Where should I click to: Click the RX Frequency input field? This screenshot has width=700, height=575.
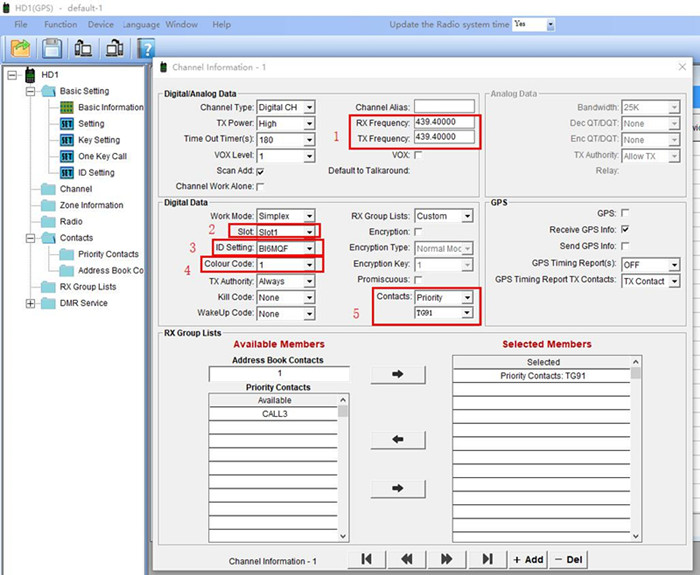(x=443, y=123)
